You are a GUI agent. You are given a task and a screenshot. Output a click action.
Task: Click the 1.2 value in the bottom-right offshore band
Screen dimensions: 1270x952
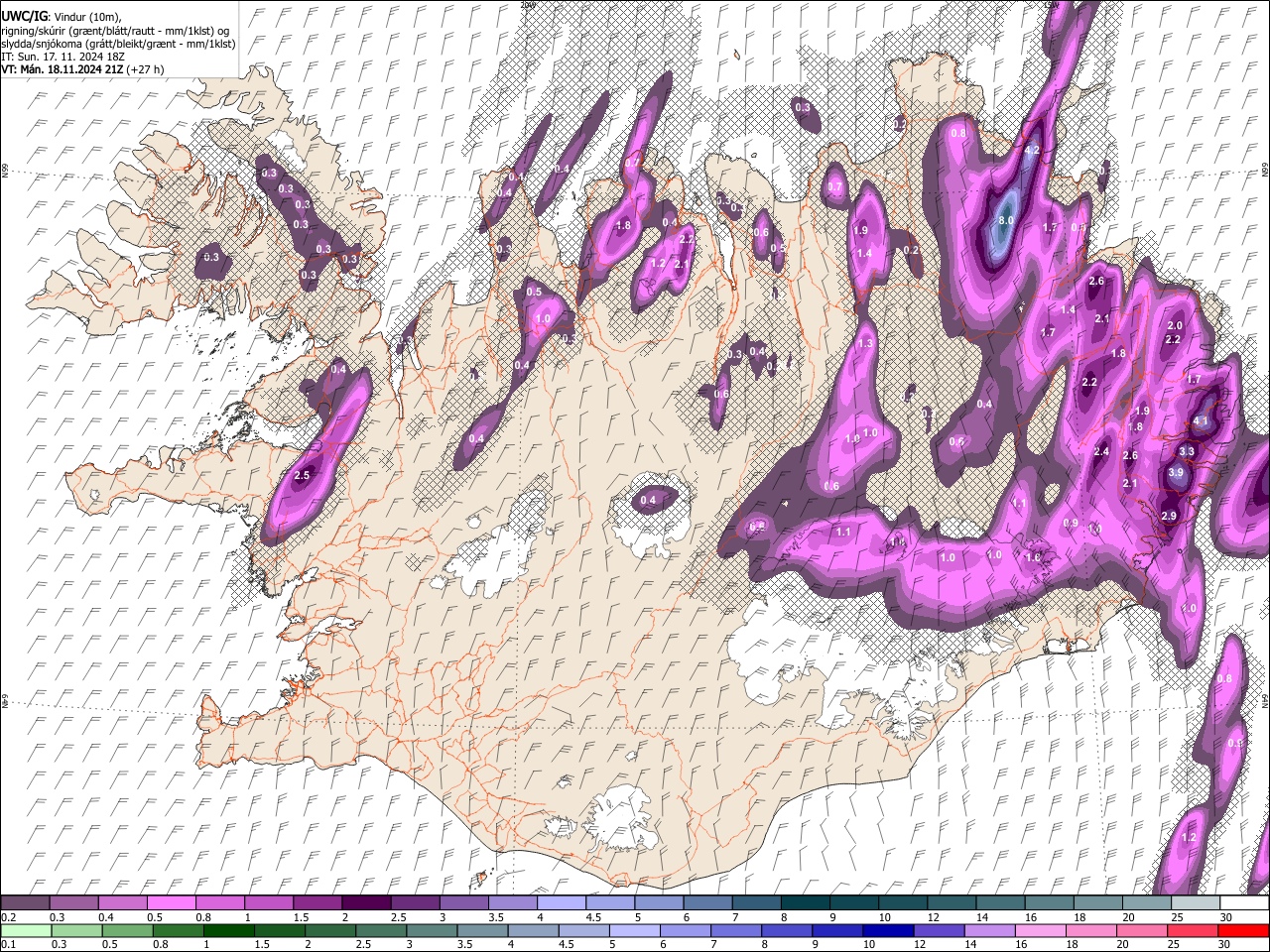[1191, 838]
